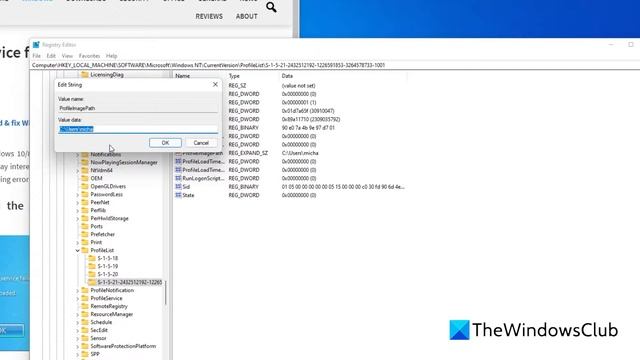Open REVIEWS on the webpage navigation
Viewport: 640px width, 360px height.
tap(209, 16)
